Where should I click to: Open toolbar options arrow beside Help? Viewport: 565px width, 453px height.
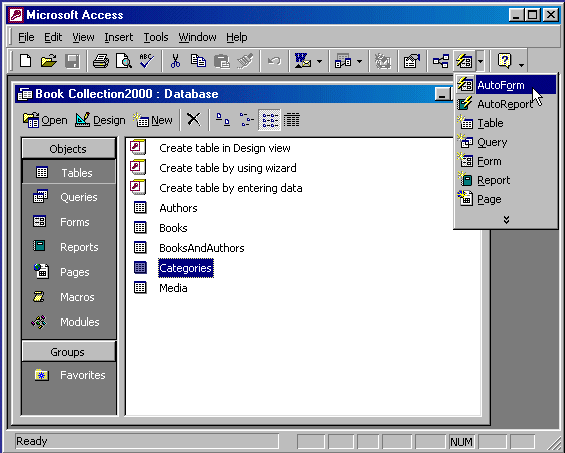521,65
